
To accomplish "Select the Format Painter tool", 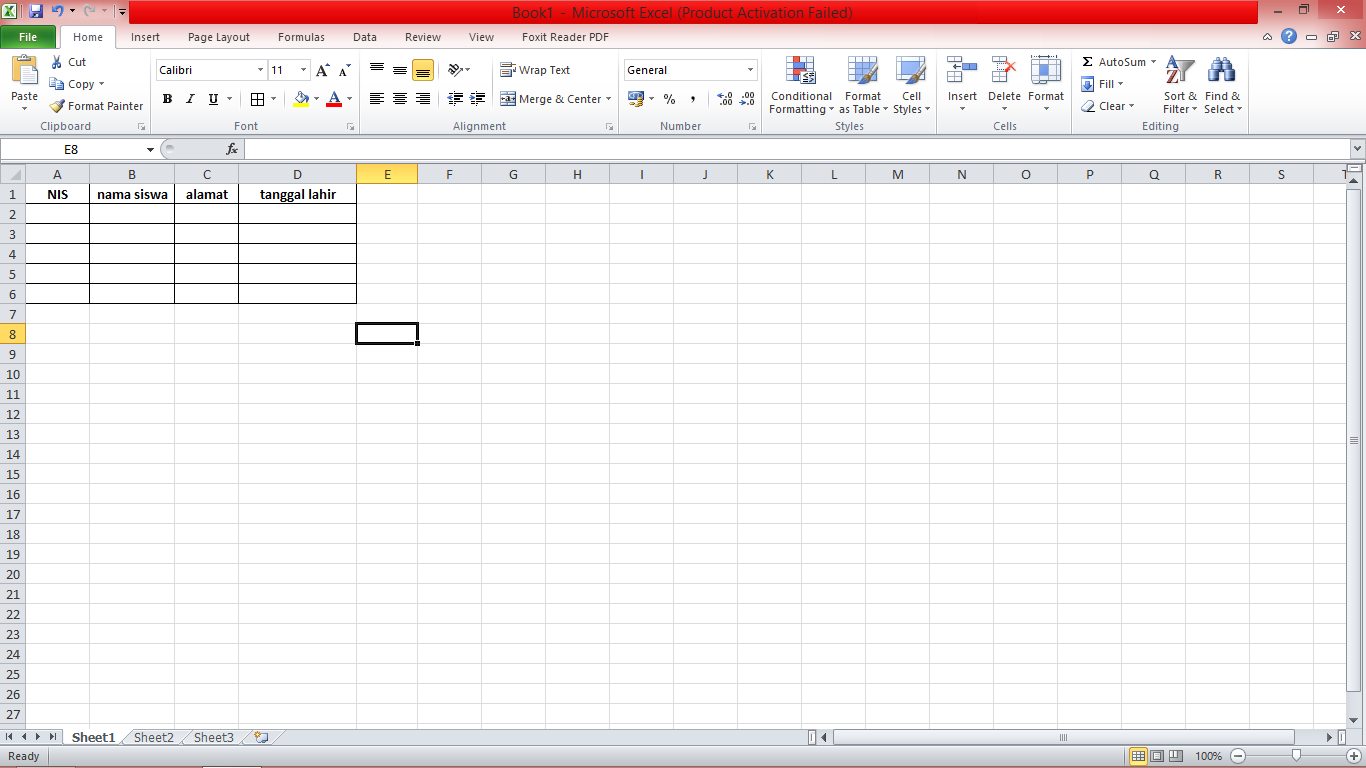I will point(95,105).
